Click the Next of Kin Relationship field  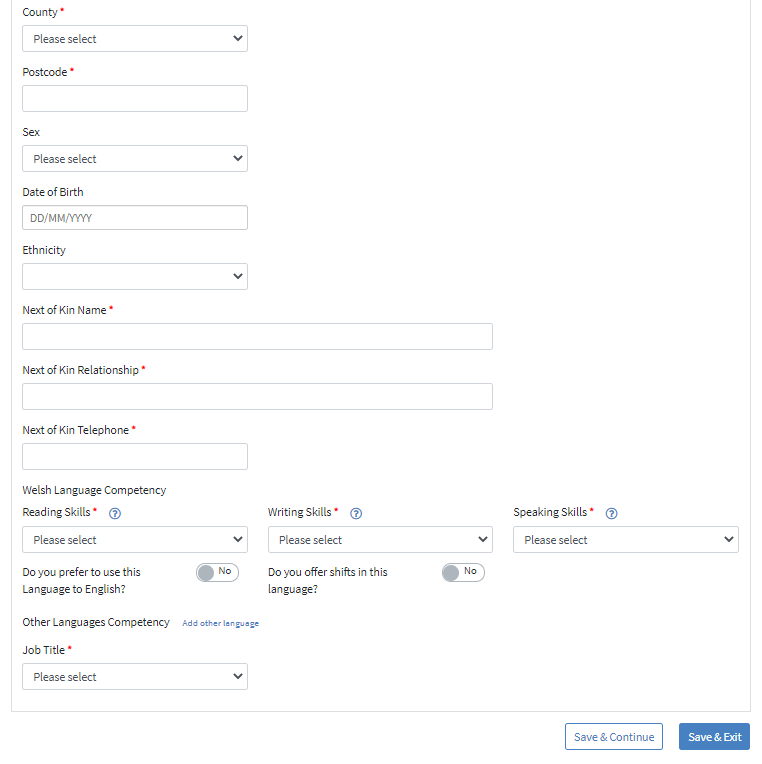coord(257,396)
